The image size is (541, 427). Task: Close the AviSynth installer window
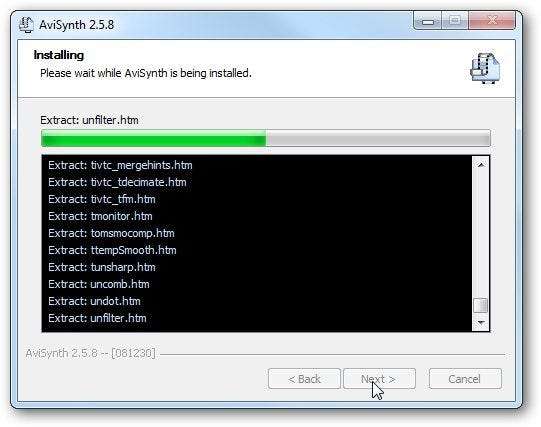coord(492,20)
